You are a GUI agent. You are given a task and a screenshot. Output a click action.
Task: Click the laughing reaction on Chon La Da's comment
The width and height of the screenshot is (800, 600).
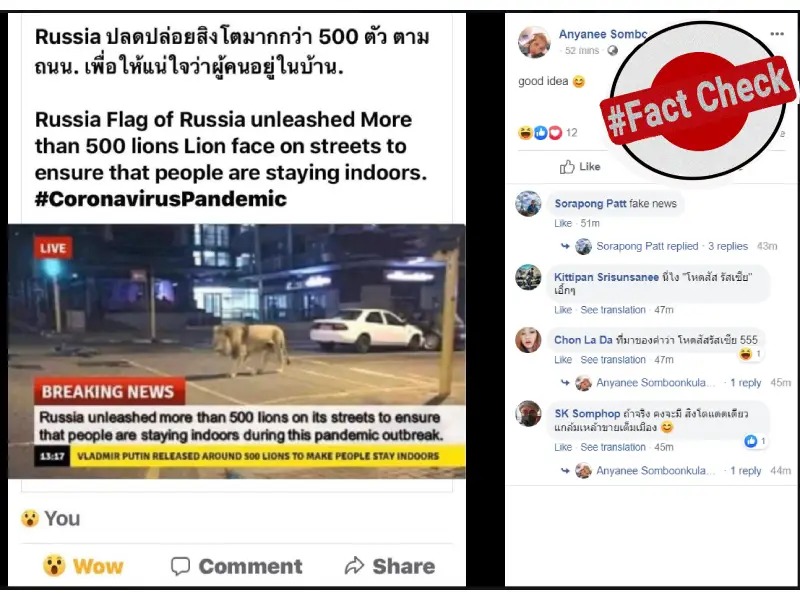[x=746, y=354]
